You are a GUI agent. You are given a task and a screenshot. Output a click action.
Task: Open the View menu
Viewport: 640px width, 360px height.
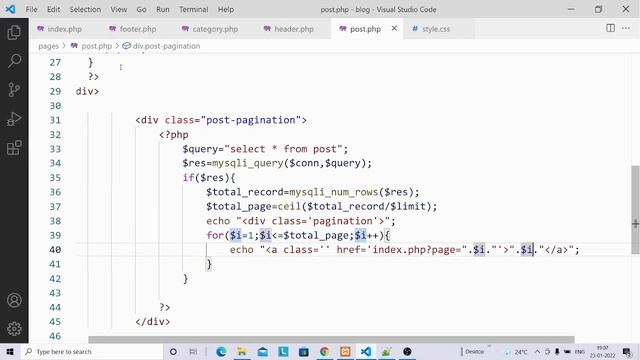[x=118, y=9]
